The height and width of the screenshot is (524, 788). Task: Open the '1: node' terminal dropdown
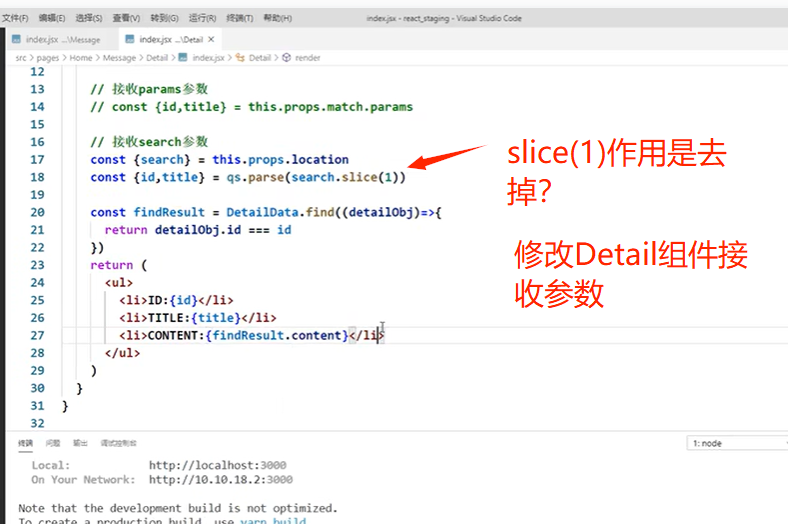737,443
